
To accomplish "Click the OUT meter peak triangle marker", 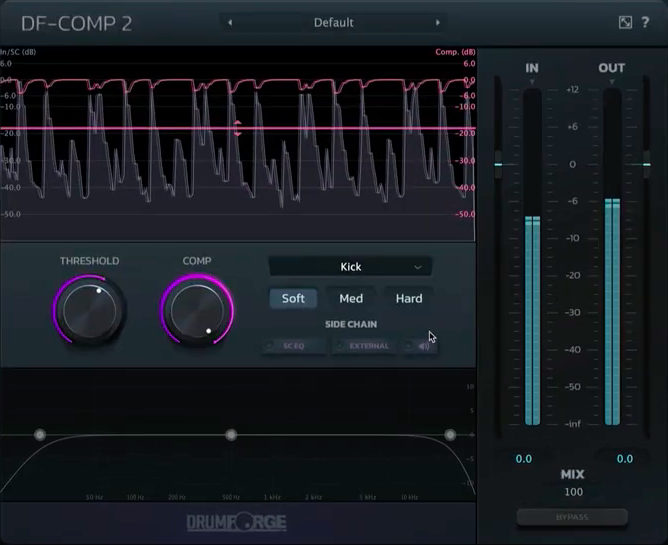I will click(x=612, y=81).
